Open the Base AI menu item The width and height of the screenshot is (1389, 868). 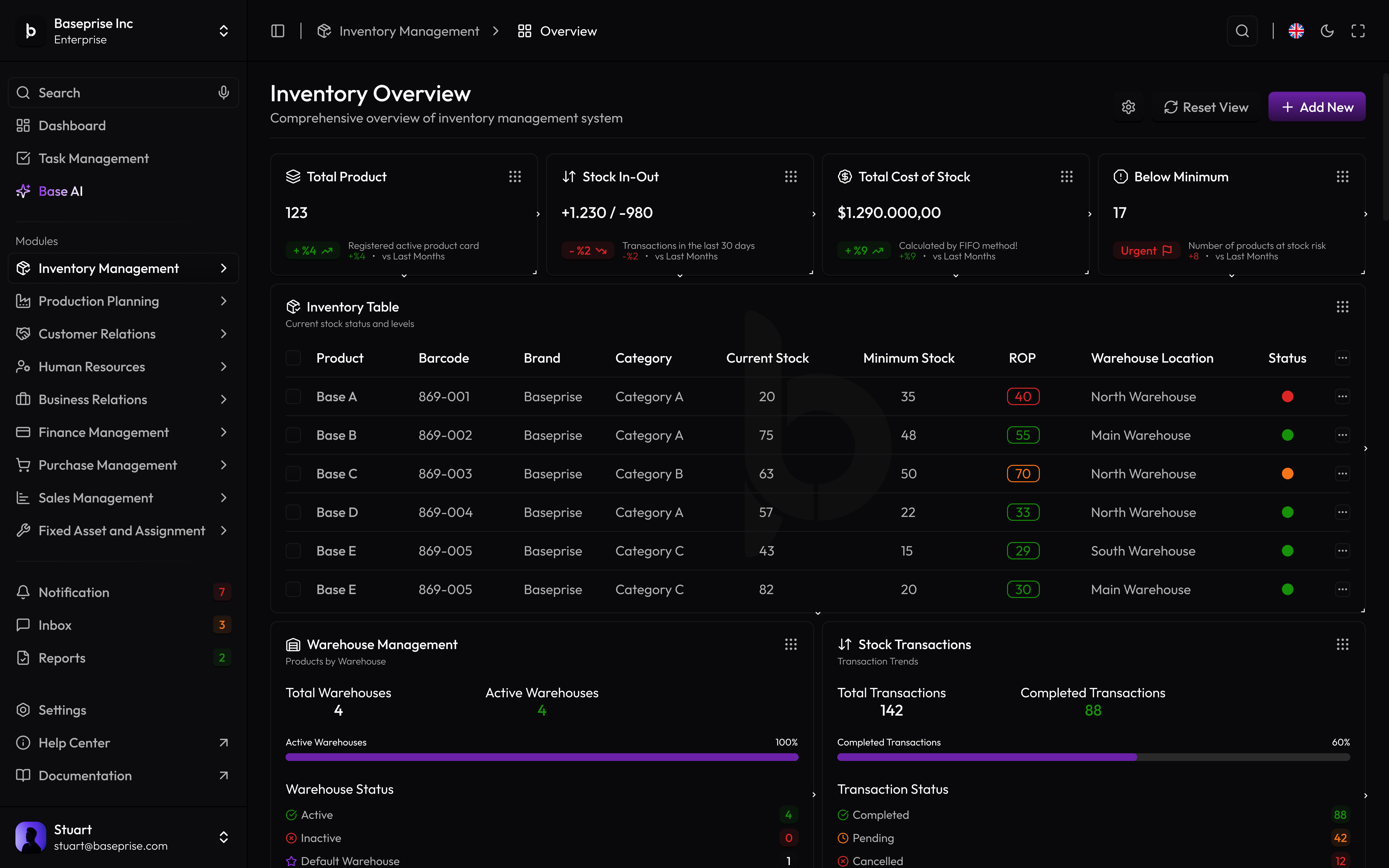point(61,191)
